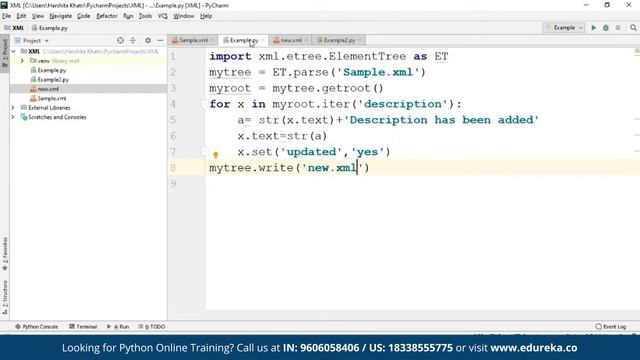The width and height of the screenshot is (640, 360).
Task: Select Sample.xml in project tree
Action: coord(48,98)
